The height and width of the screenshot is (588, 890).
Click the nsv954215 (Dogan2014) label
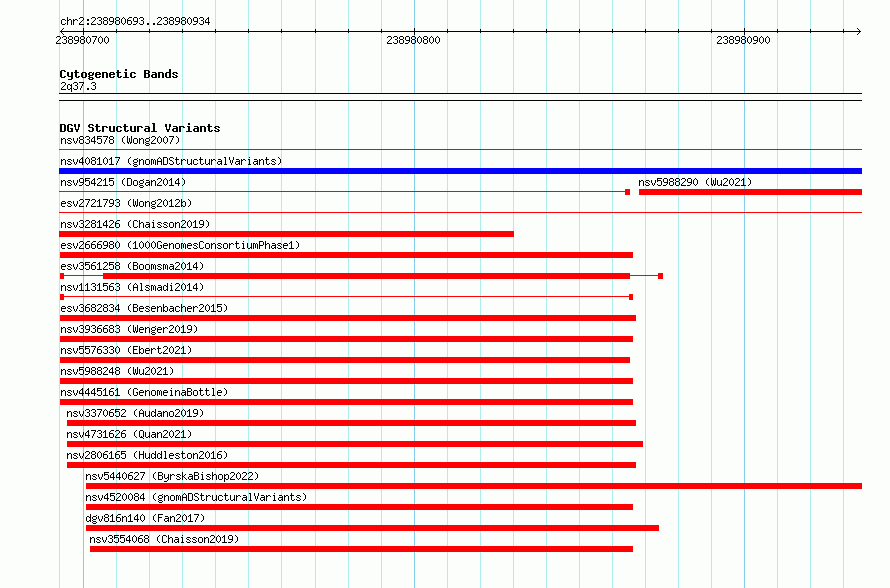click(x=123, y=182)
